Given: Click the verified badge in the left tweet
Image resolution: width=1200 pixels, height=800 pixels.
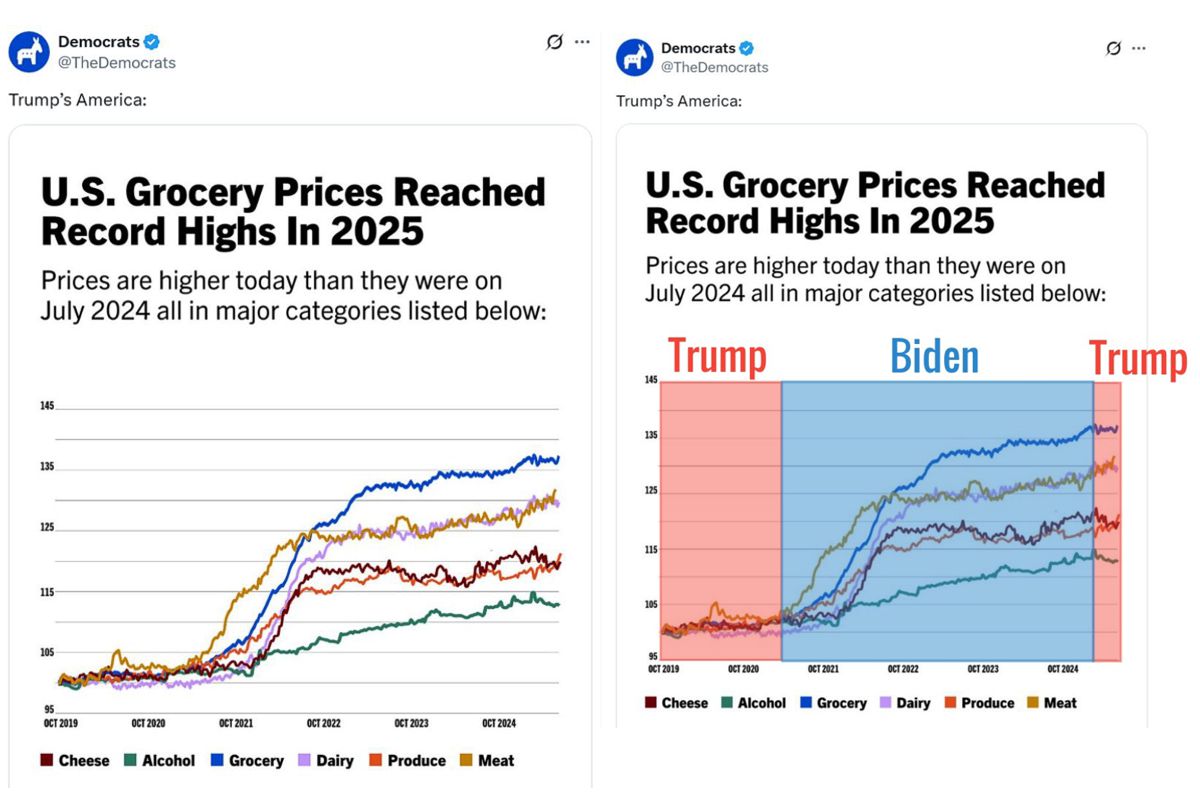Looking at the screenshot, I should pos(152,42).
